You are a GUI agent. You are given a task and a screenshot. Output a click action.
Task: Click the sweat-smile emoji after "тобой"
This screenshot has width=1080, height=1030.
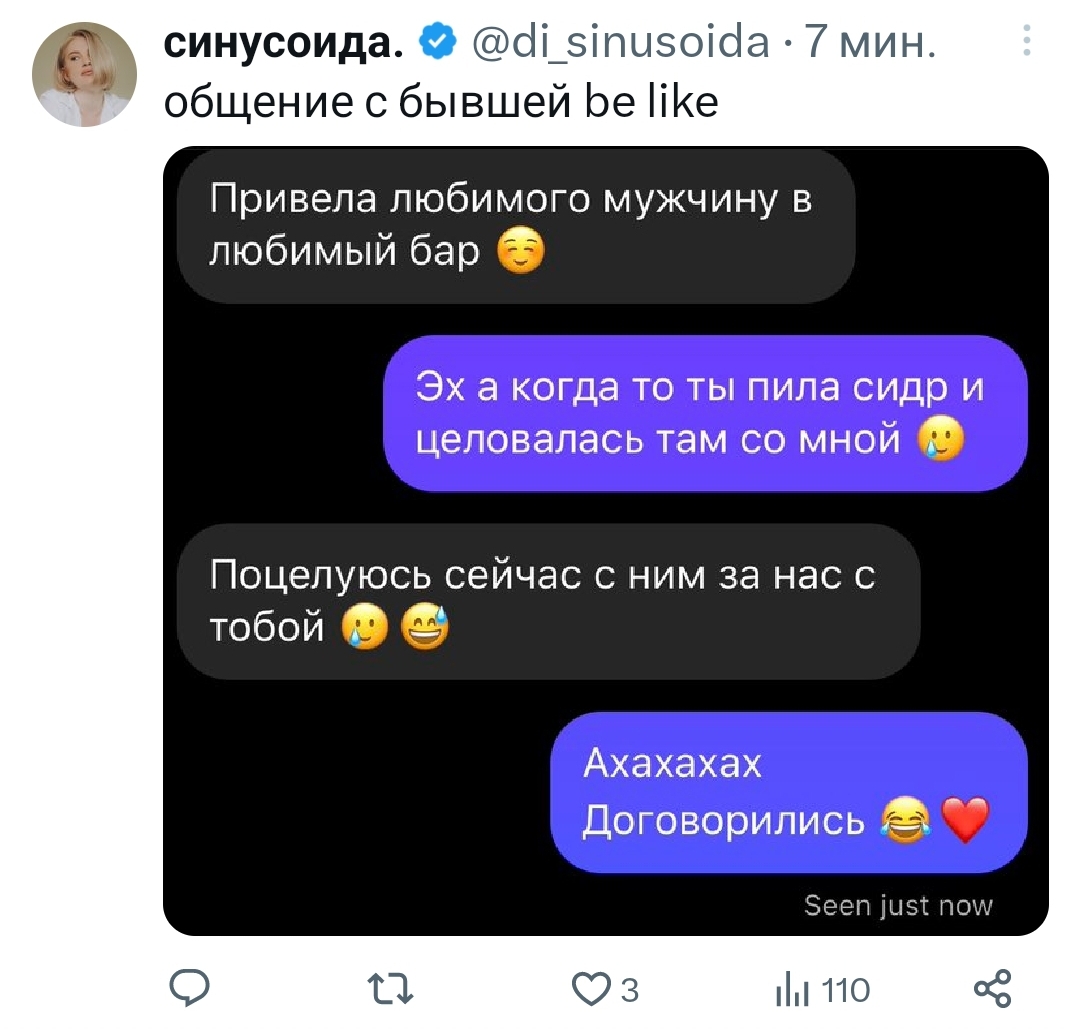425,628
